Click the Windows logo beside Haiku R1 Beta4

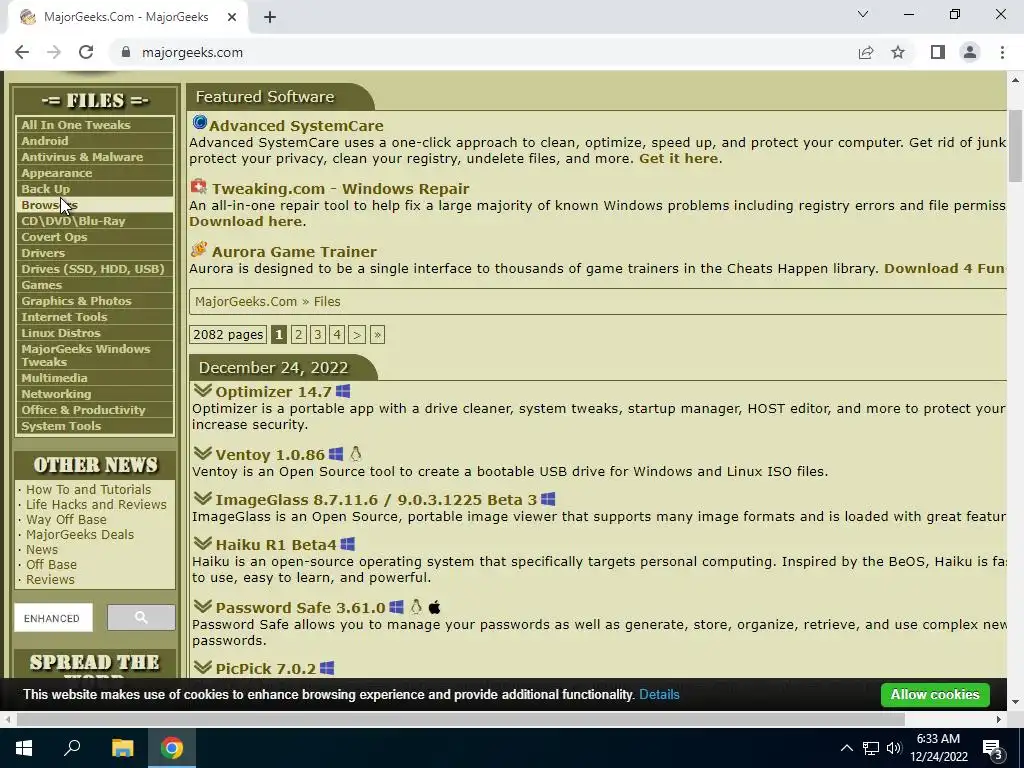point(347,544)
